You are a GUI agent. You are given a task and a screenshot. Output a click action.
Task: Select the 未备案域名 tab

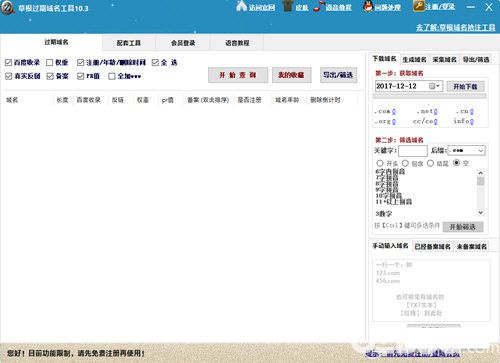pos(472,247)
